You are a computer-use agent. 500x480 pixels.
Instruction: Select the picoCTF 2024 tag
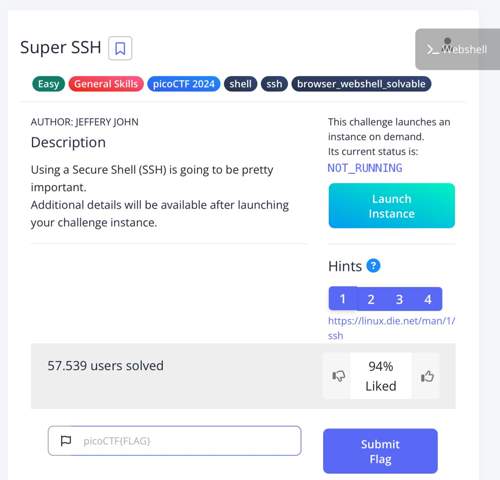pyautogui.click(x=184, y=84)
